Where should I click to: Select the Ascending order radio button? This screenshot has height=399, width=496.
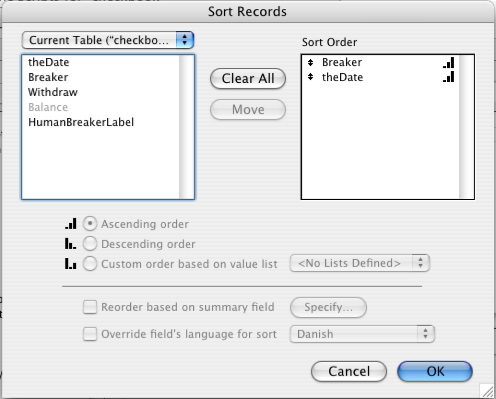[x=90, y=224]
